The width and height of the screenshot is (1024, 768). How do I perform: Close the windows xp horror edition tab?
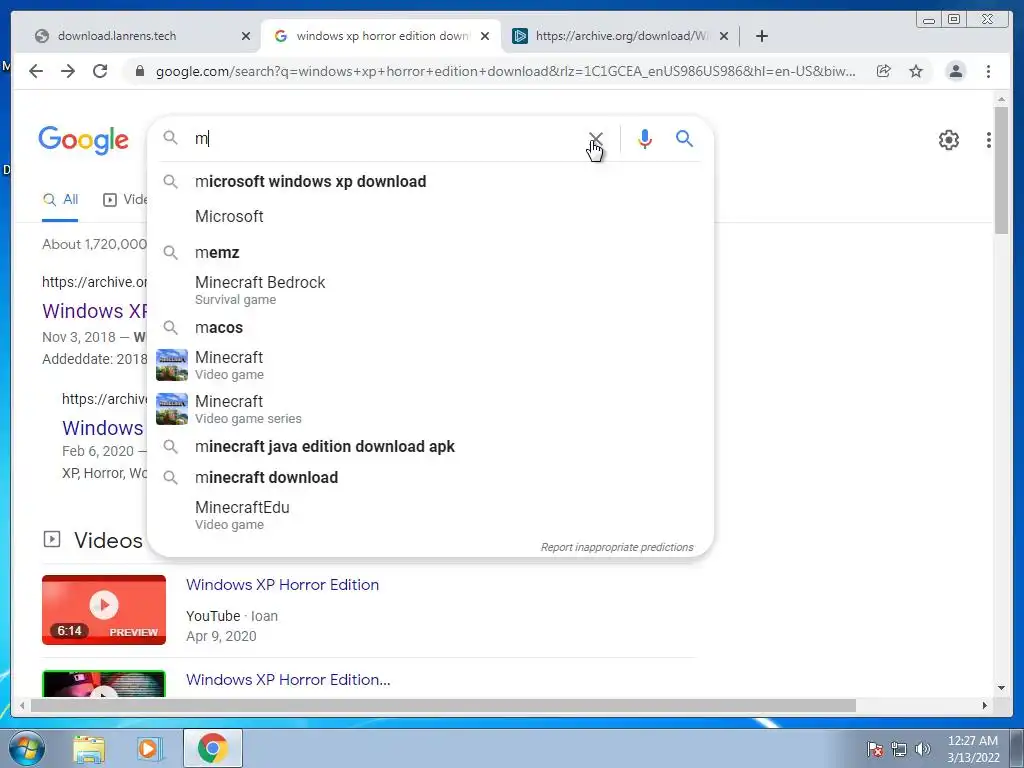[x=485, y=37]
